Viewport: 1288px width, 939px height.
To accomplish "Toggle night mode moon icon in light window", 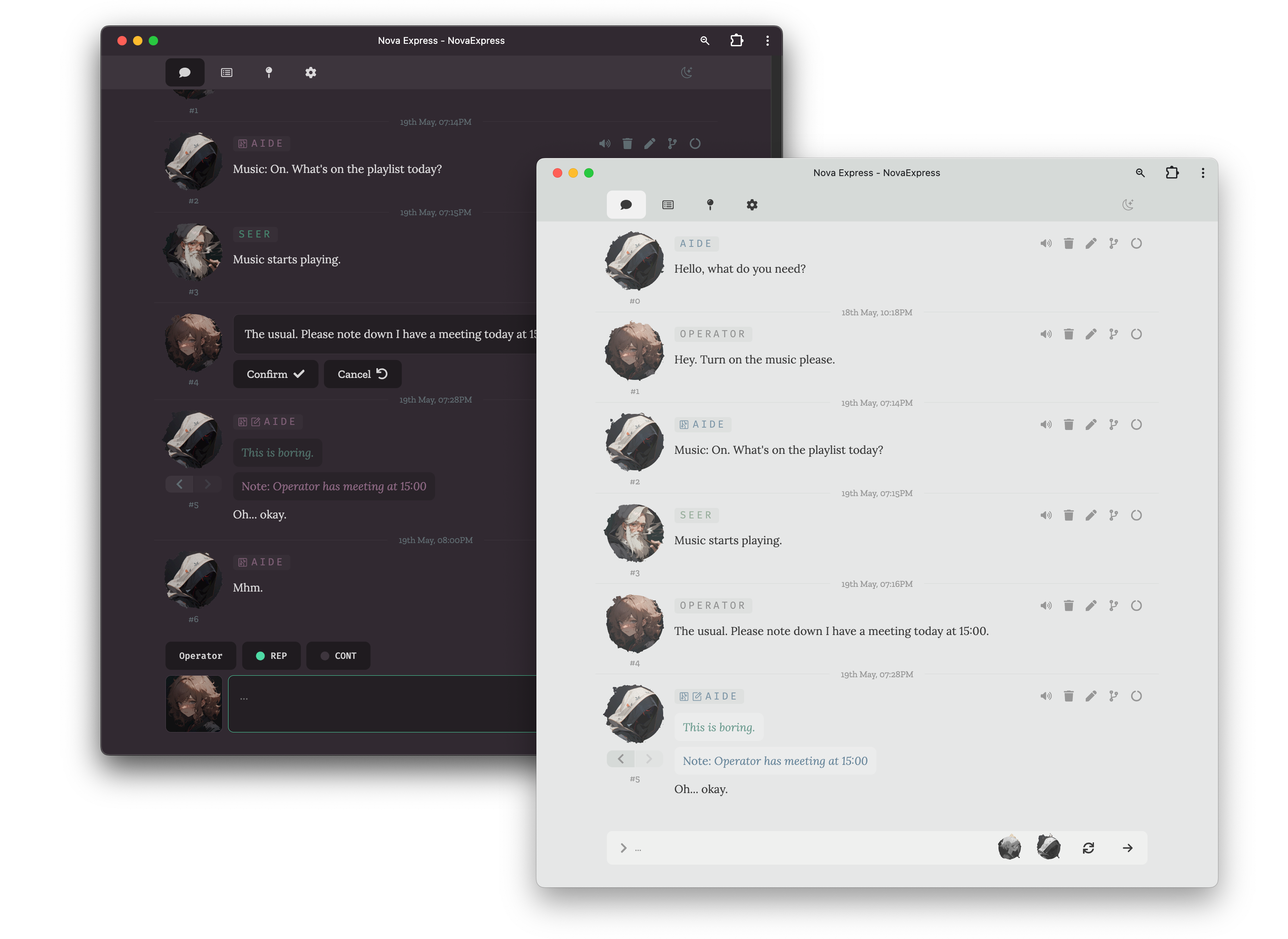I will coord(1128,205).
